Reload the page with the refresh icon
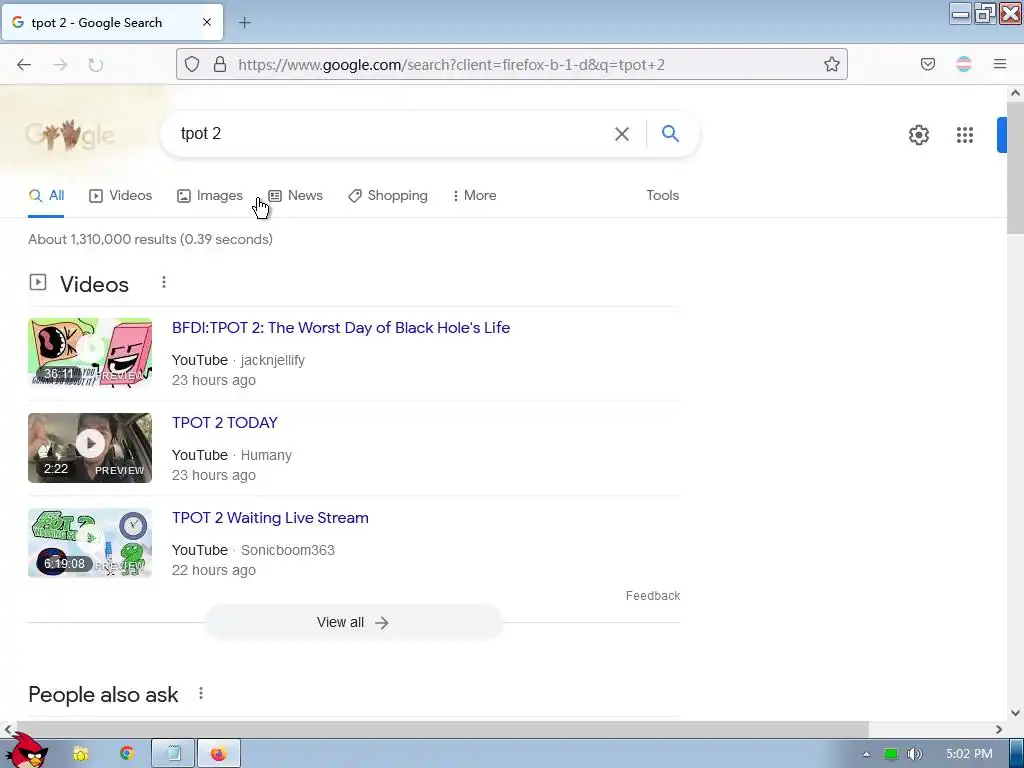Screen dimensions: 1024x768 96,65
